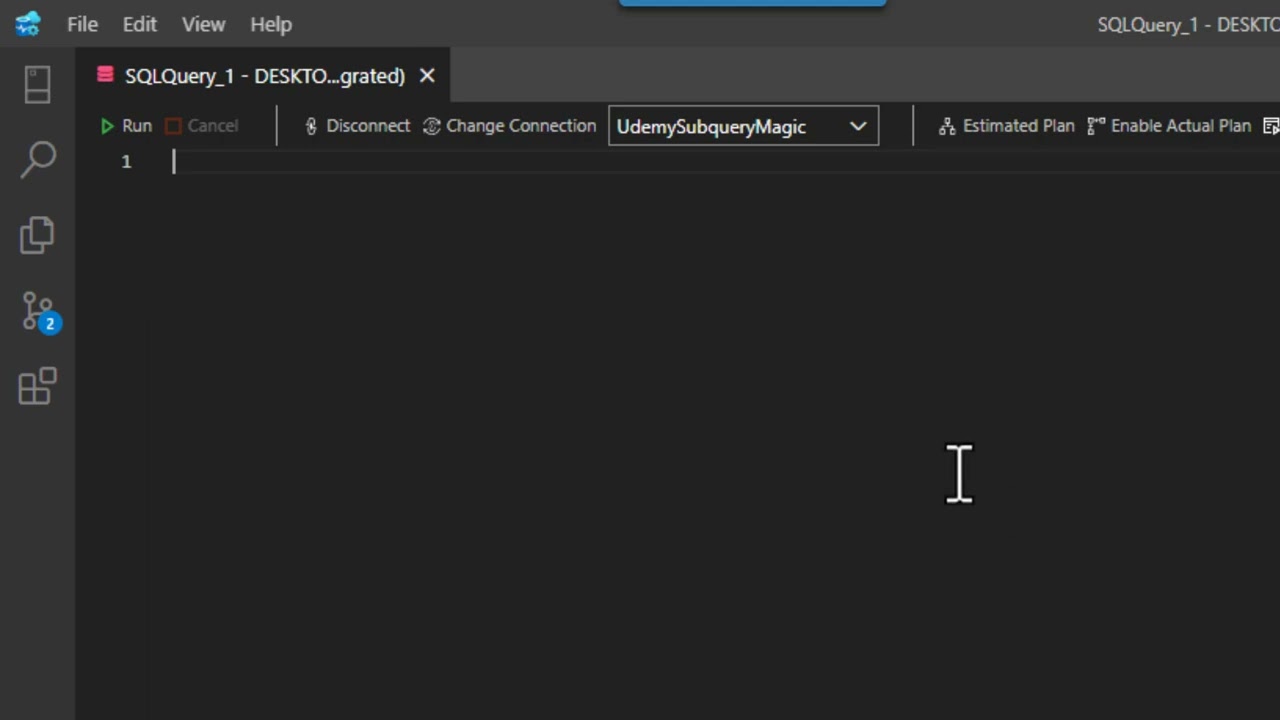1280x720 pixels.
Task: Click line number 1 in the gutter
Action: click(126, 161)
